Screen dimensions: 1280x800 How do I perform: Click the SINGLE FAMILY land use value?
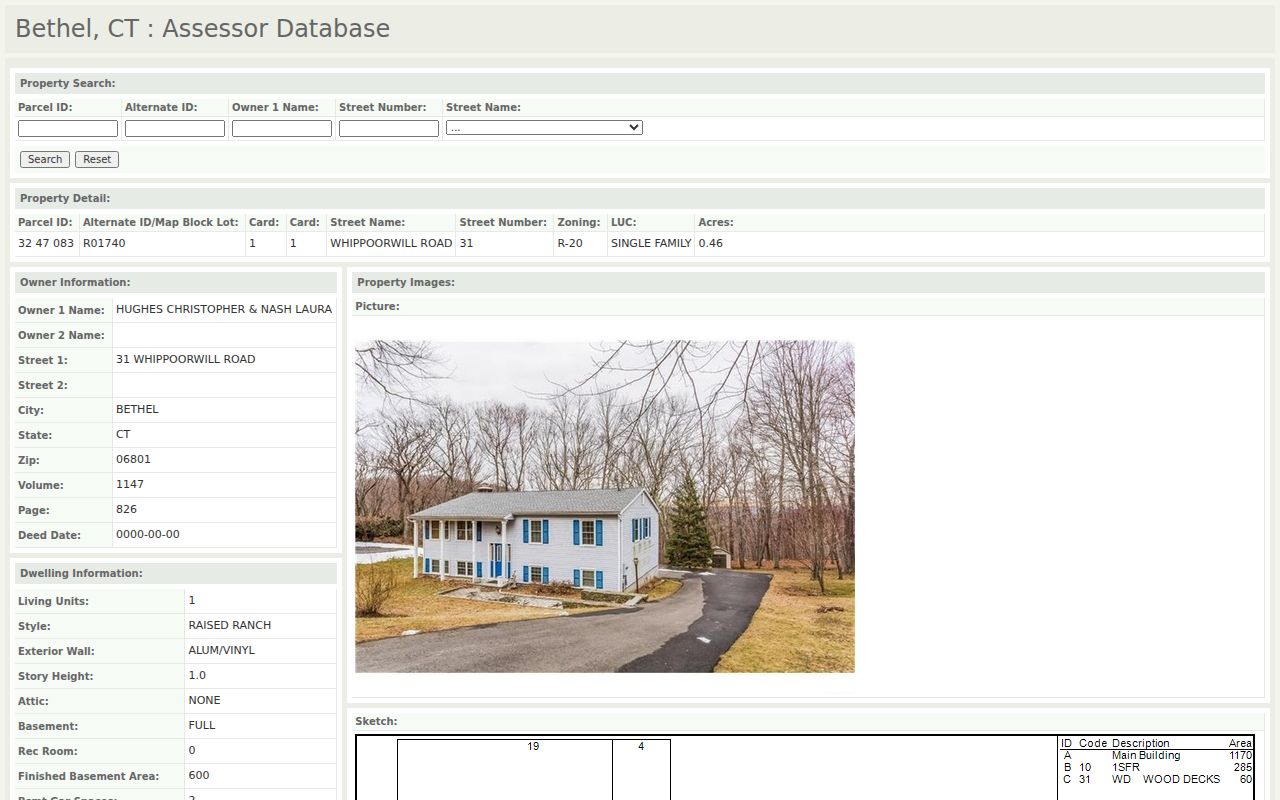tap(651, 243)
